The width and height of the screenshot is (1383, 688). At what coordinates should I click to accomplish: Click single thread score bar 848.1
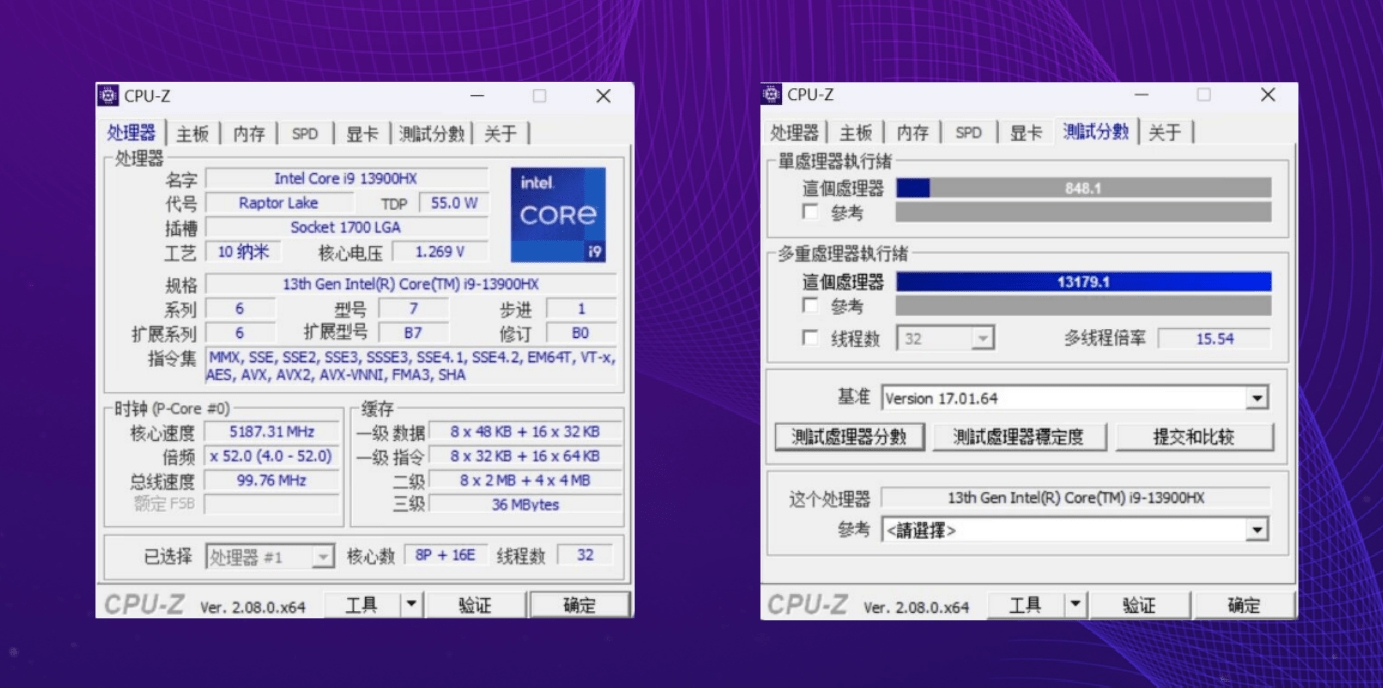point(1083,188)
